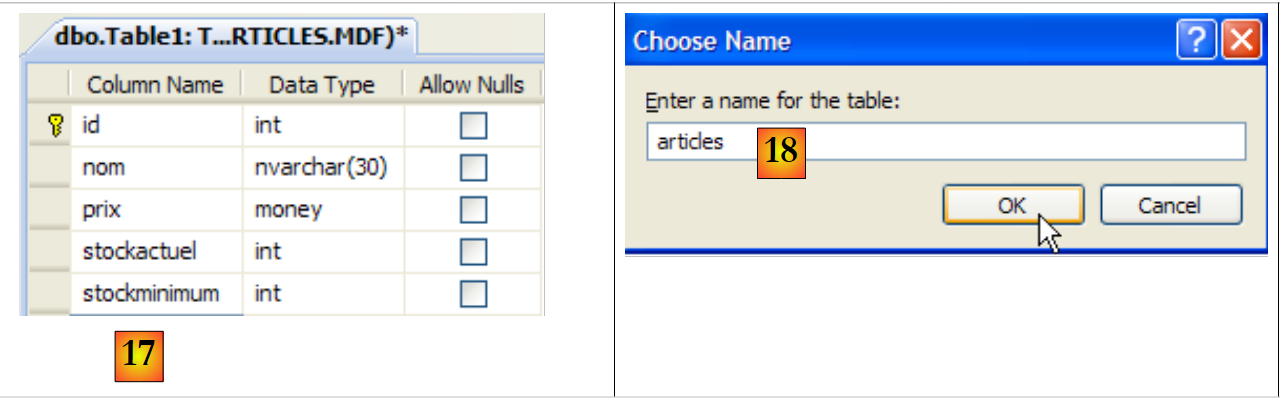Toggle Allow Nulls for the id column
The image size is (1280, 400).
click(x=472, y=126)
